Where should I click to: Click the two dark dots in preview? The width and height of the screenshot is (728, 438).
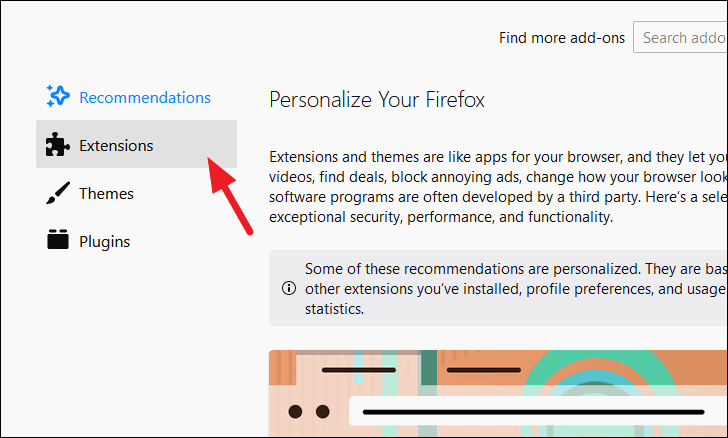[x=309, y=412]
